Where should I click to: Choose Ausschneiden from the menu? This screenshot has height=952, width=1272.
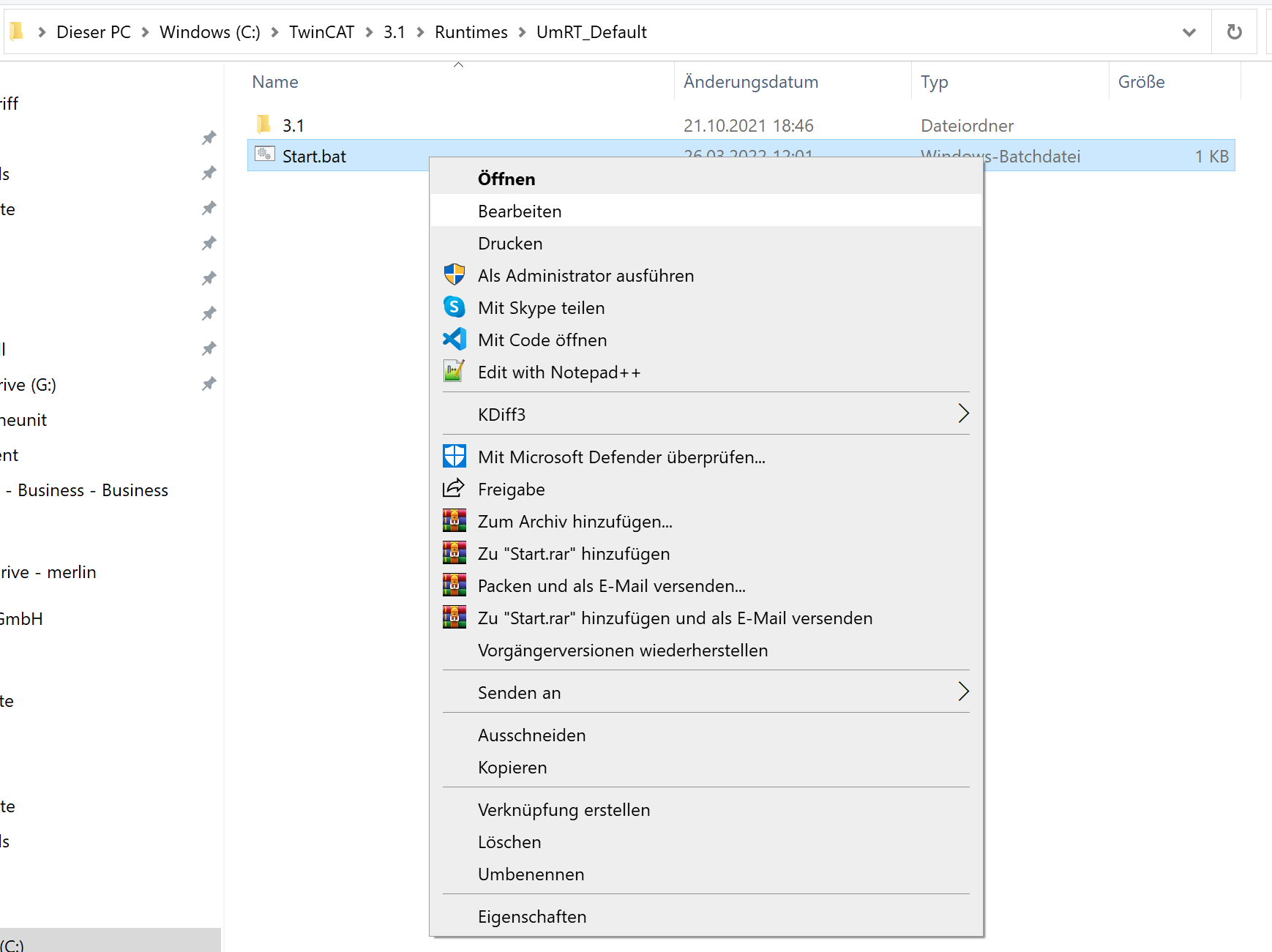706,735
